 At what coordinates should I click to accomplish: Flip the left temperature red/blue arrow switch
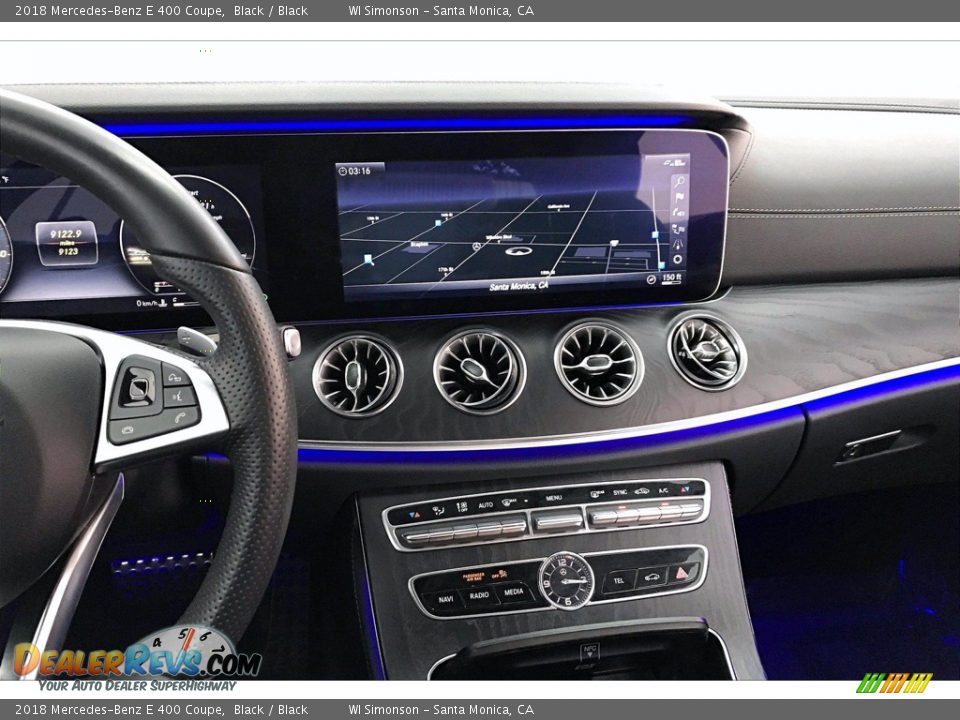[417, 537]
